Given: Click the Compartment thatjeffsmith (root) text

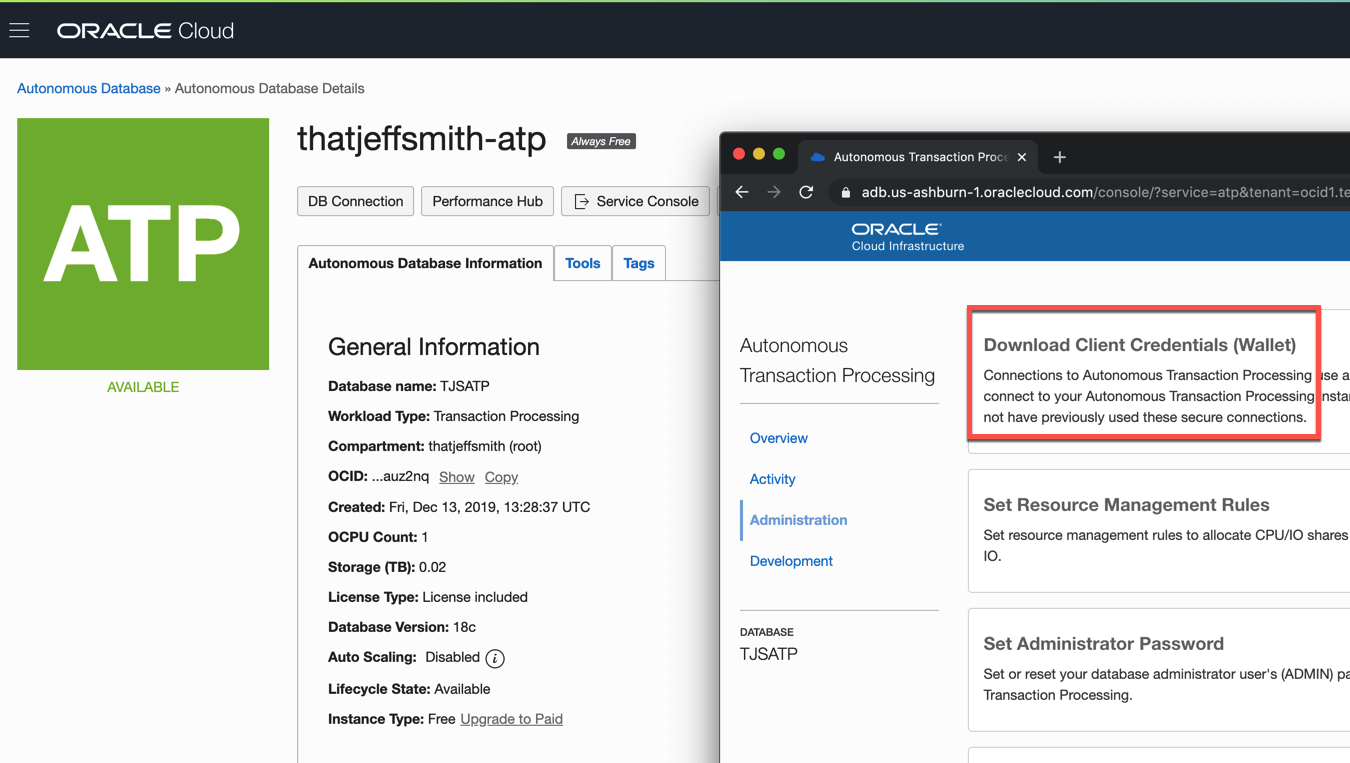Looking at the screenshot, I should coord(435,446).
